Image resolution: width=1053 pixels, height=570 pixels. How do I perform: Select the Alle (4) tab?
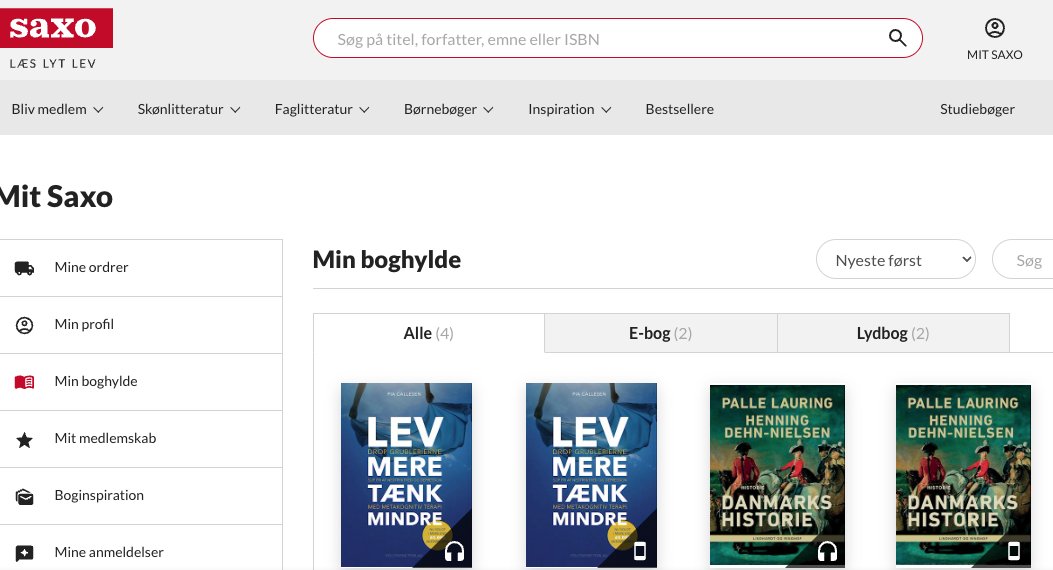point(428,333)
